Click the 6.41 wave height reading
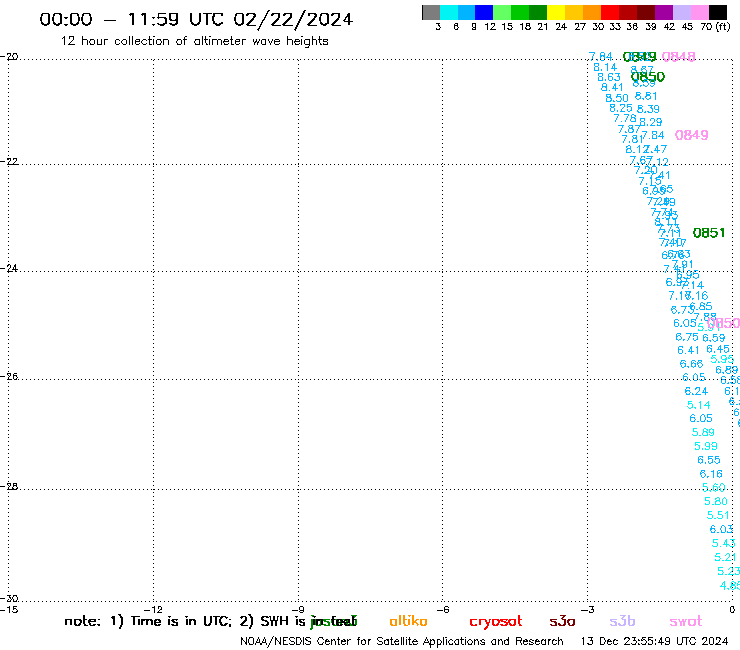Screen dimensions: 740x650 [688, 351]
